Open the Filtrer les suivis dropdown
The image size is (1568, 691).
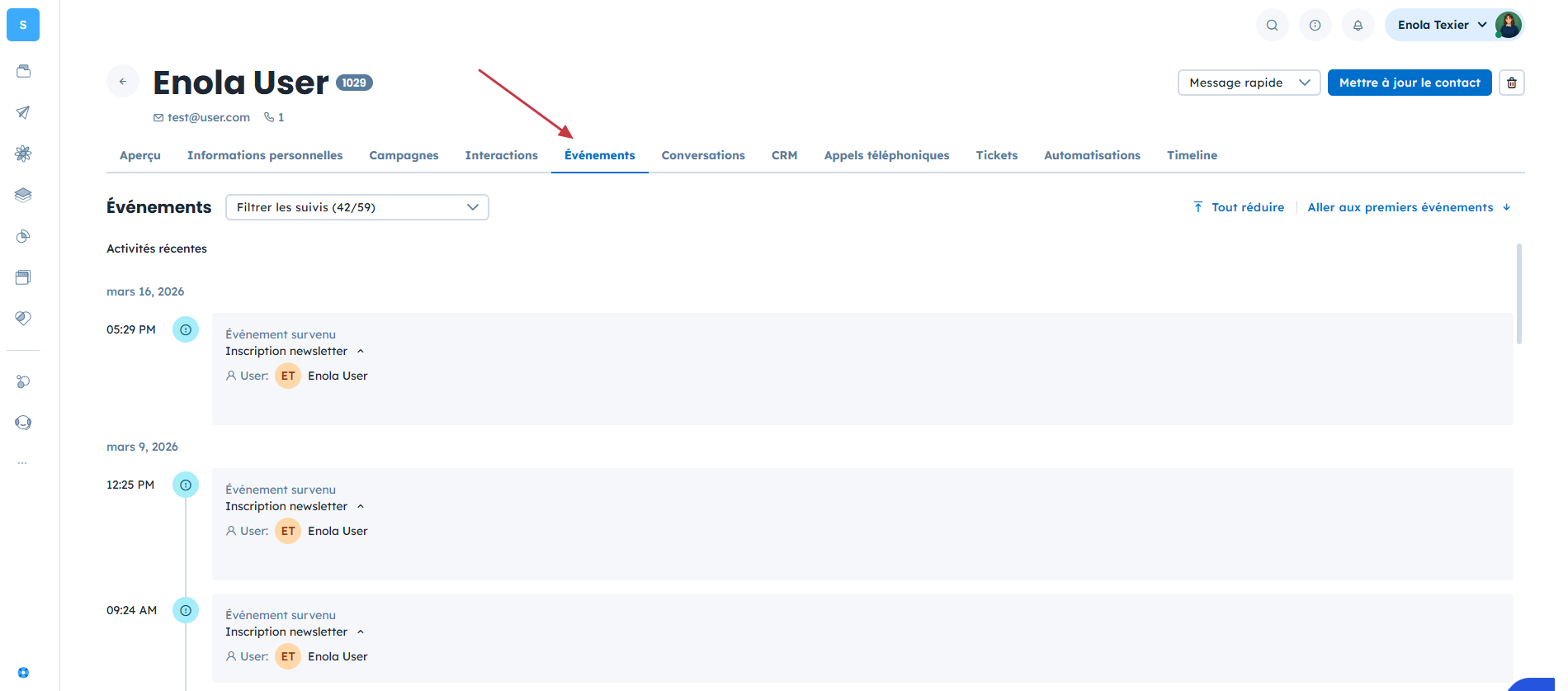coord(357,207)
